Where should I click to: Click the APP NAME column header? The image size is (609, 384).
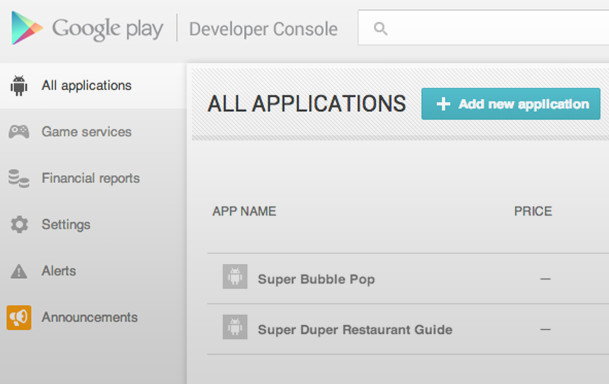coord(244,211)
